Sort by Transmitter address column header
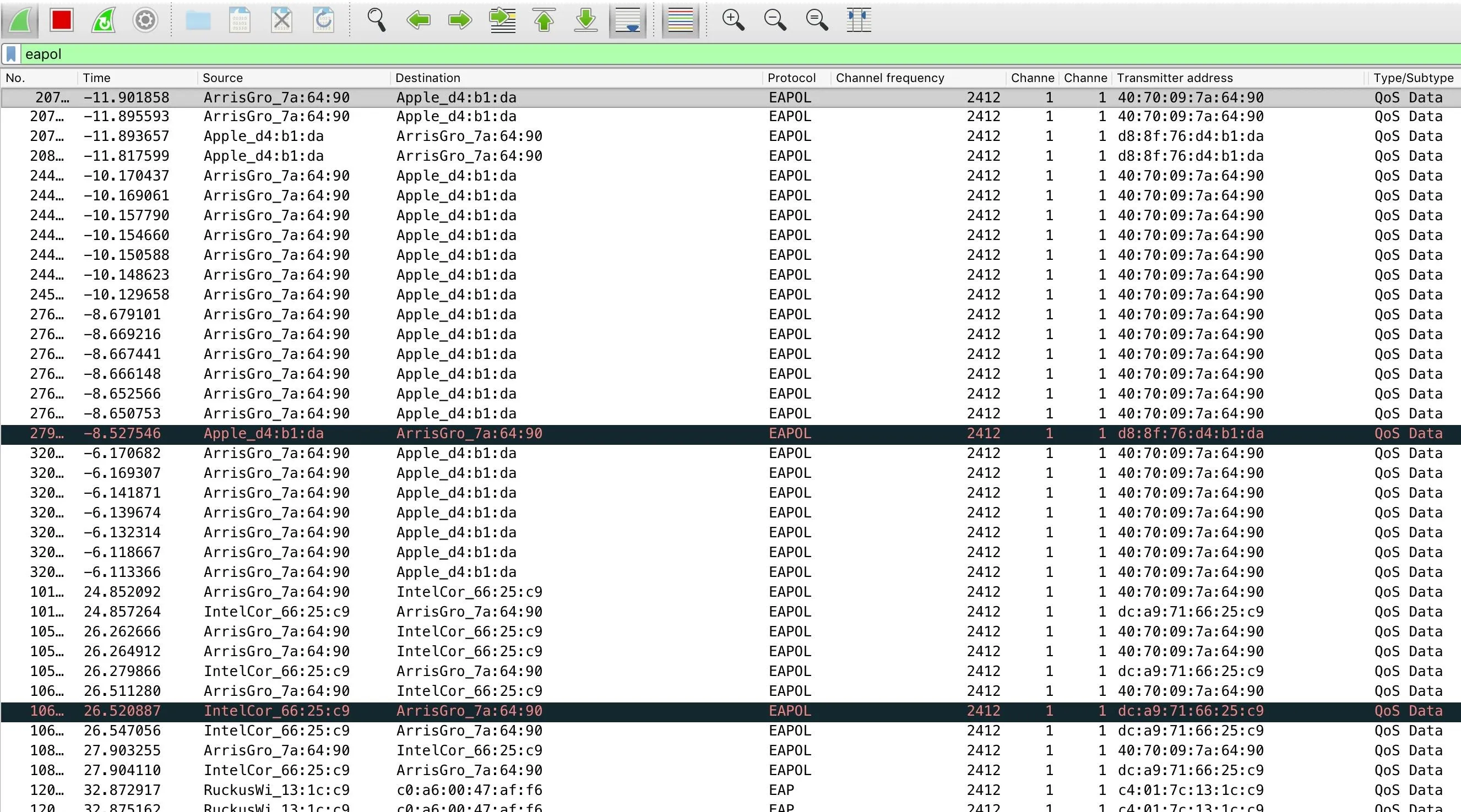The image size is (1461, 812). pos(1237,78)
